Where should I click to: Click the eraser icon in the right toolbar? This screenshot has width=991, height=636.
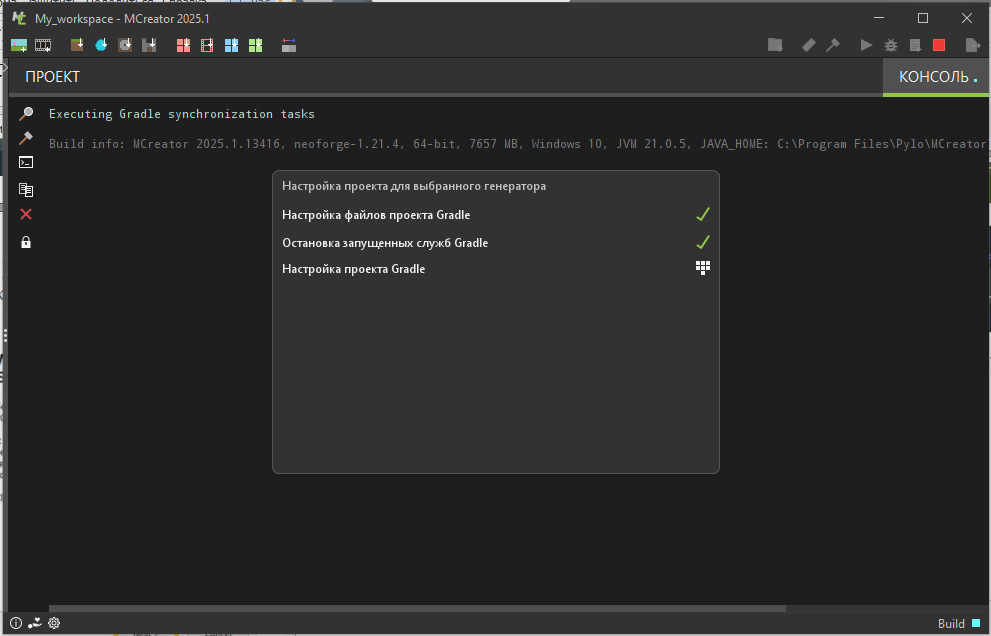click(x=808, y=45)
